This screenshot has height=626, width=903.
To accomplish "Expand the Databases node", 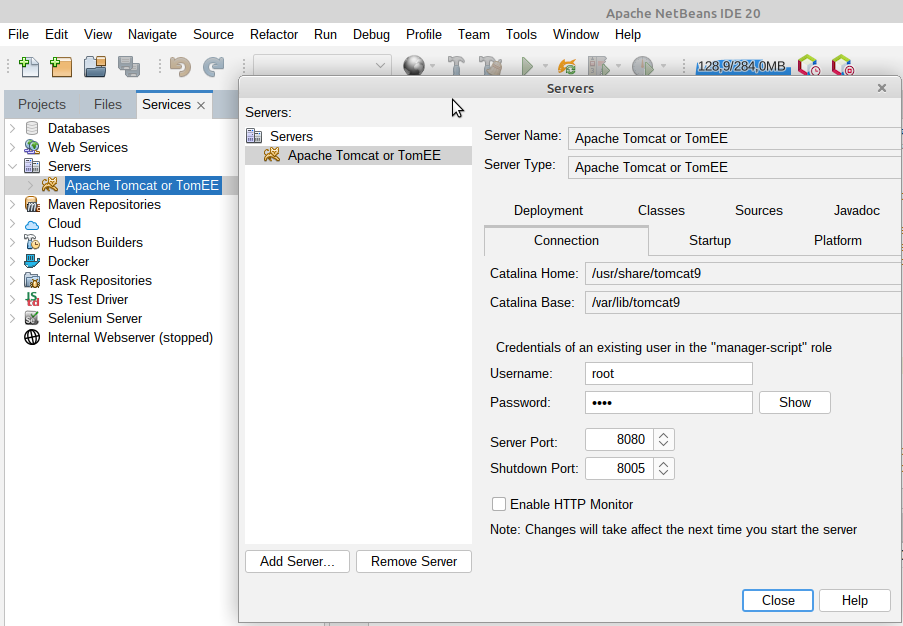I will [13, 128].
